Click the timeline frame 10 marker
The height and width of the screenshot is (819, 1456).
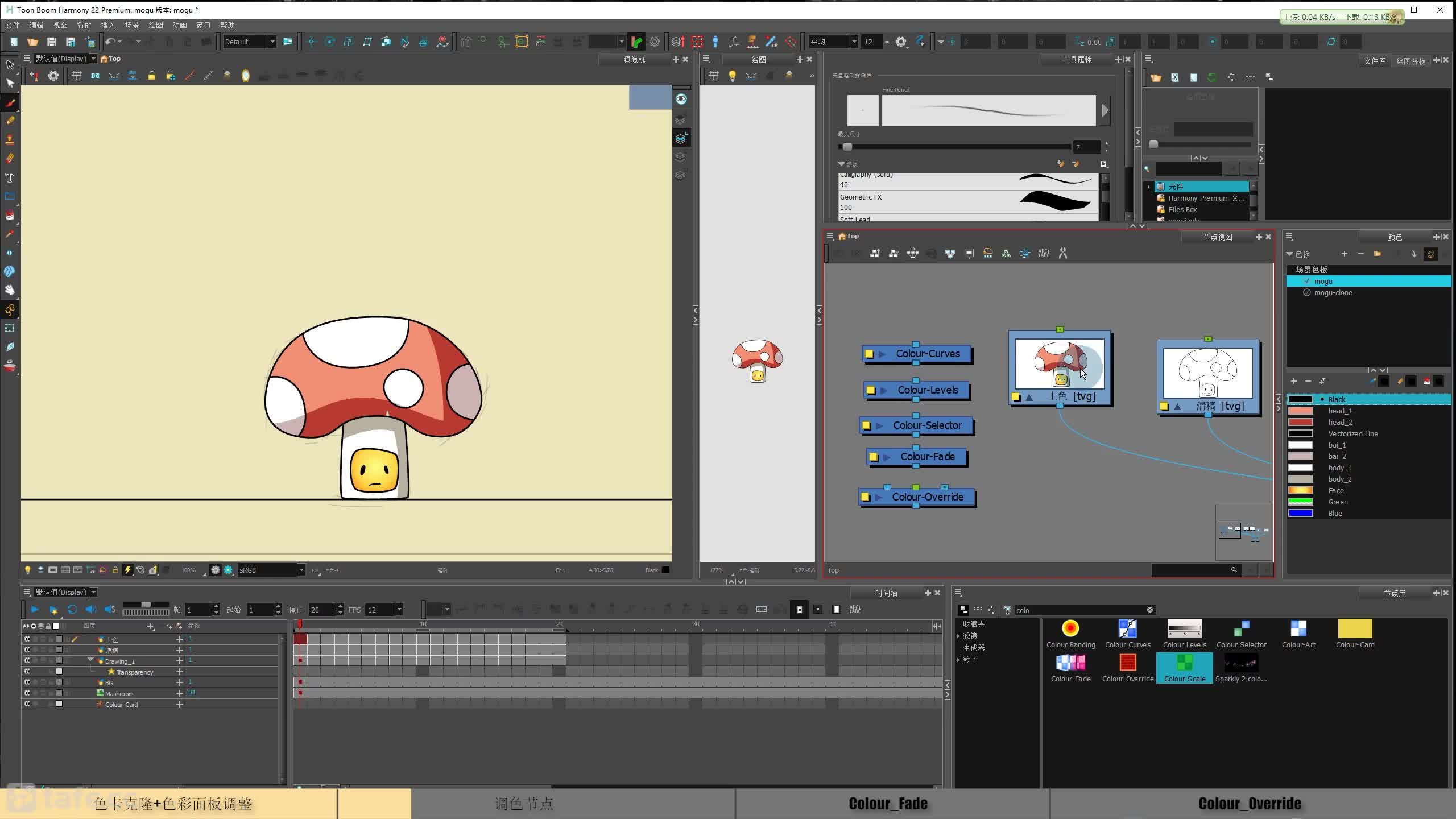tap(423, 624)
